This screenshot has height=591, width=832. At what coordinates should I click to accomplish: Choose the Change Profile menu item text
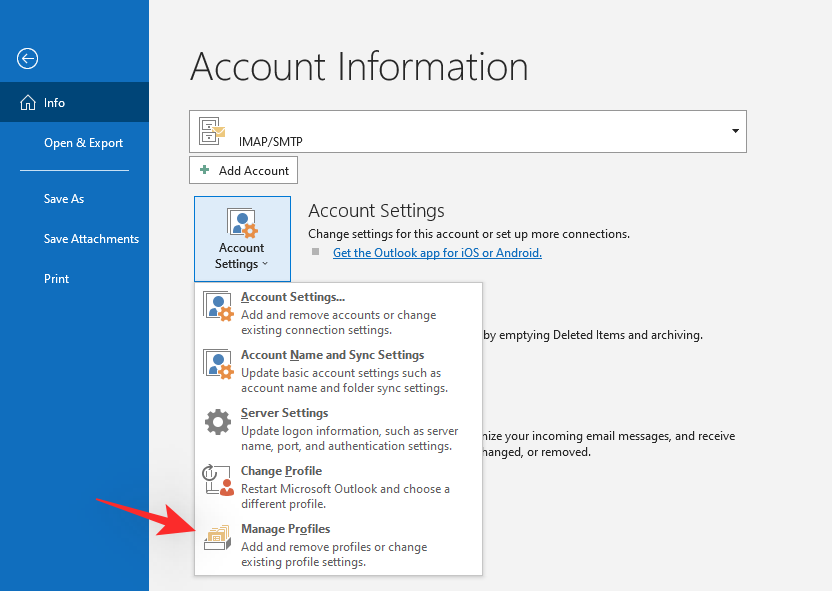click(x=281, y=471)
